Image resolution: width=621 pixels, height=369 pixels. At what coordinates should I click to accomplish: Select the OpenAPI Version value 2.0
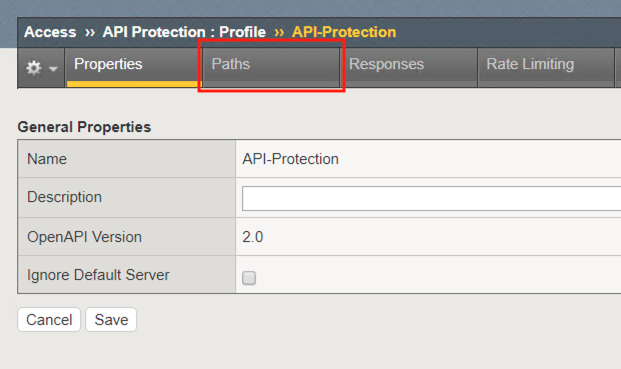pyautogui.click(x=253, y=237)
